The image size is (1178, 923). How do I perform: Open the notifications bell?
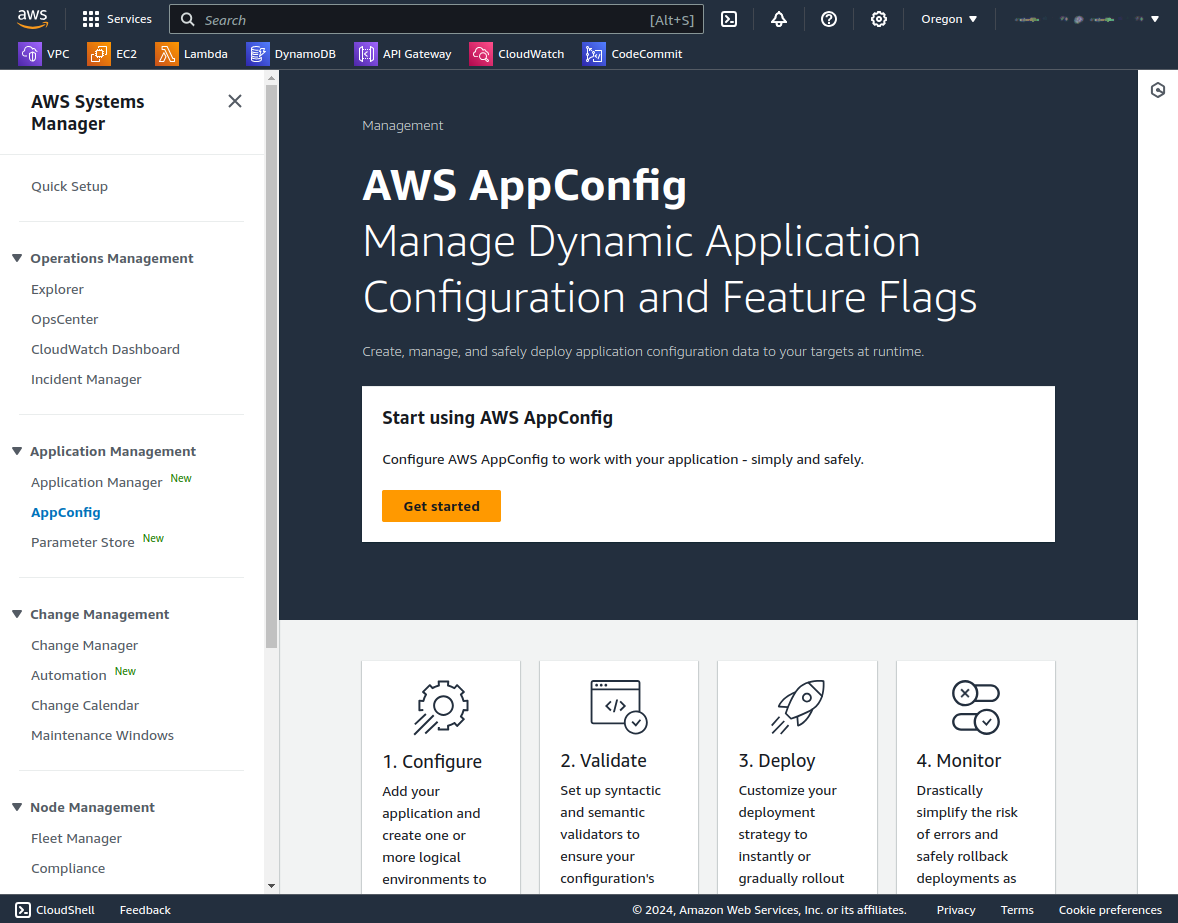pos(779,19)
